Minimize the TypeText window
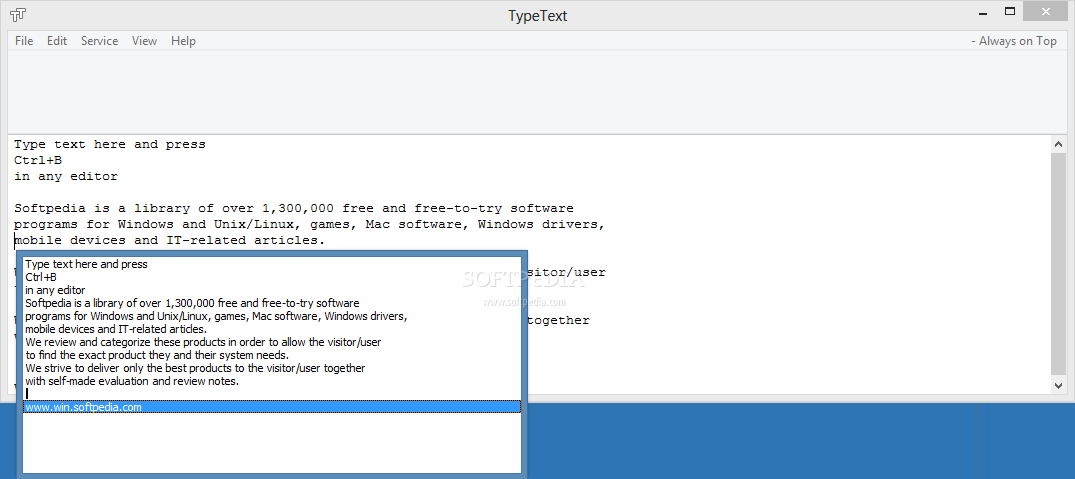1075x479 pixels. click(984, 12)
